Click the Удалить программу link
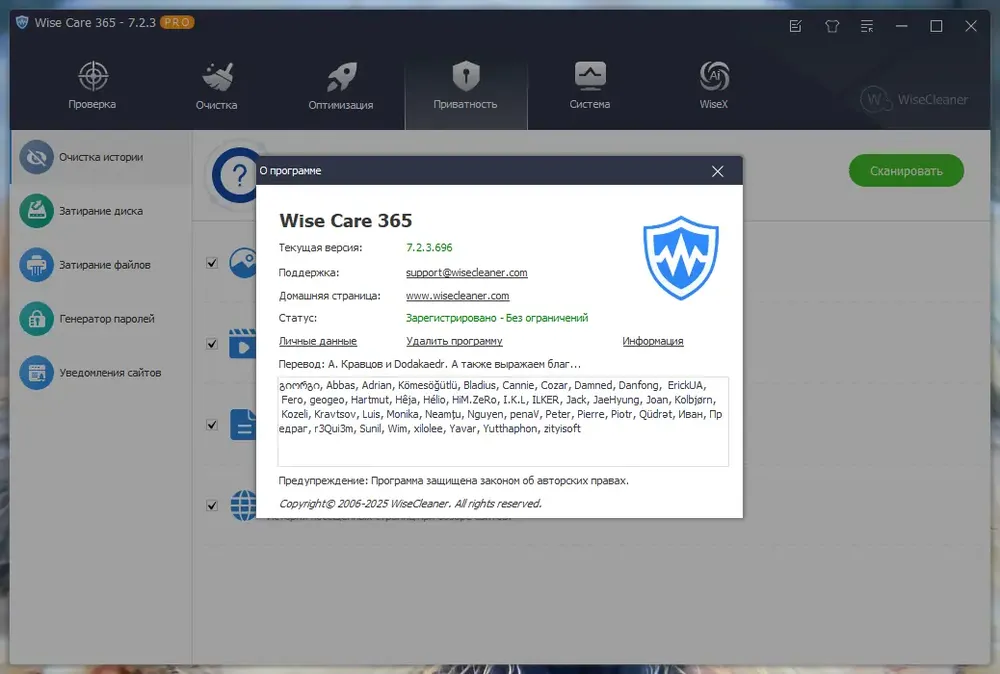This screenshot has height=674, width=1000. point(454,341)
